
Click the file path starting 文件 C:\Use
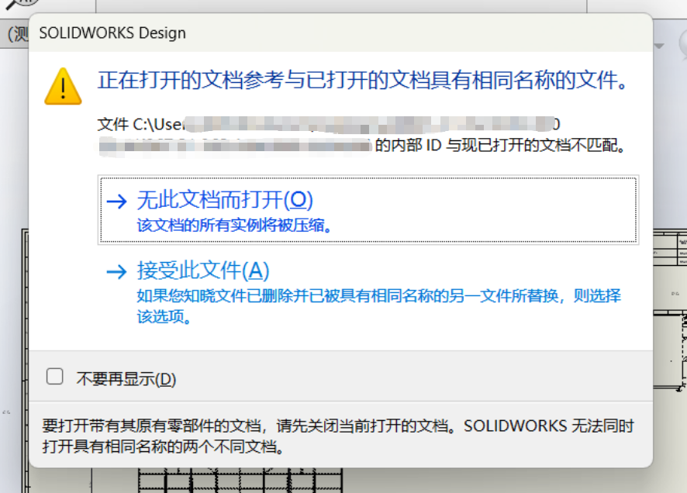click(329, 124)
